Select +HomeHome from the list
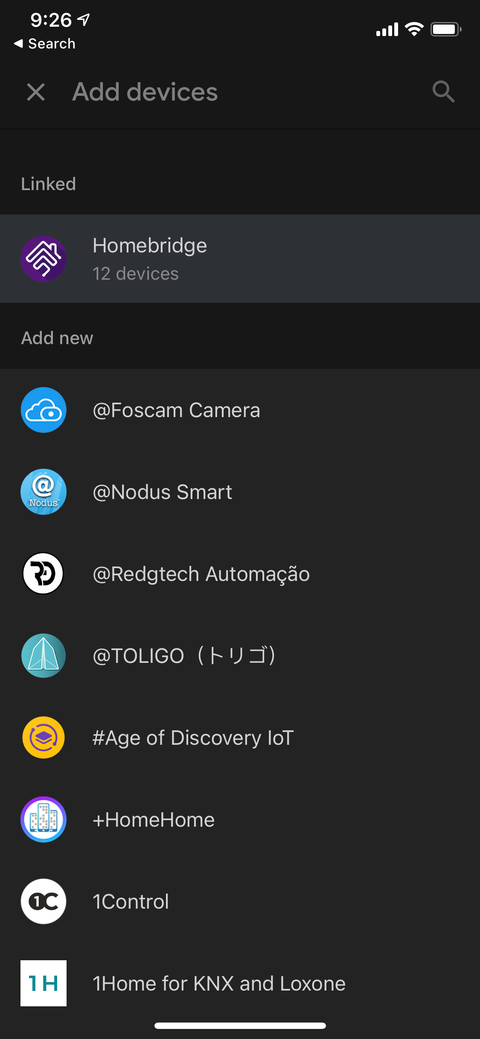Image resolution: width=480 pixels, height=1039 pixels. [x=240, y=820]
